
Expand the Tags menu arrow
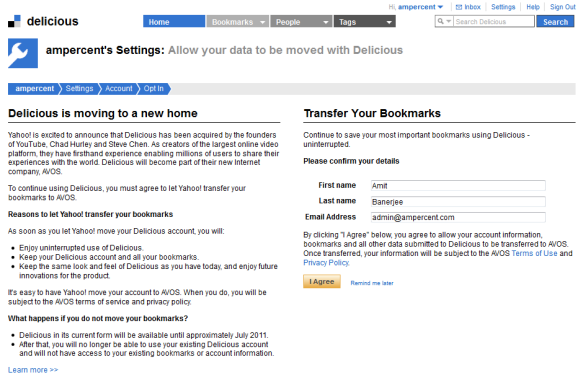389,22
